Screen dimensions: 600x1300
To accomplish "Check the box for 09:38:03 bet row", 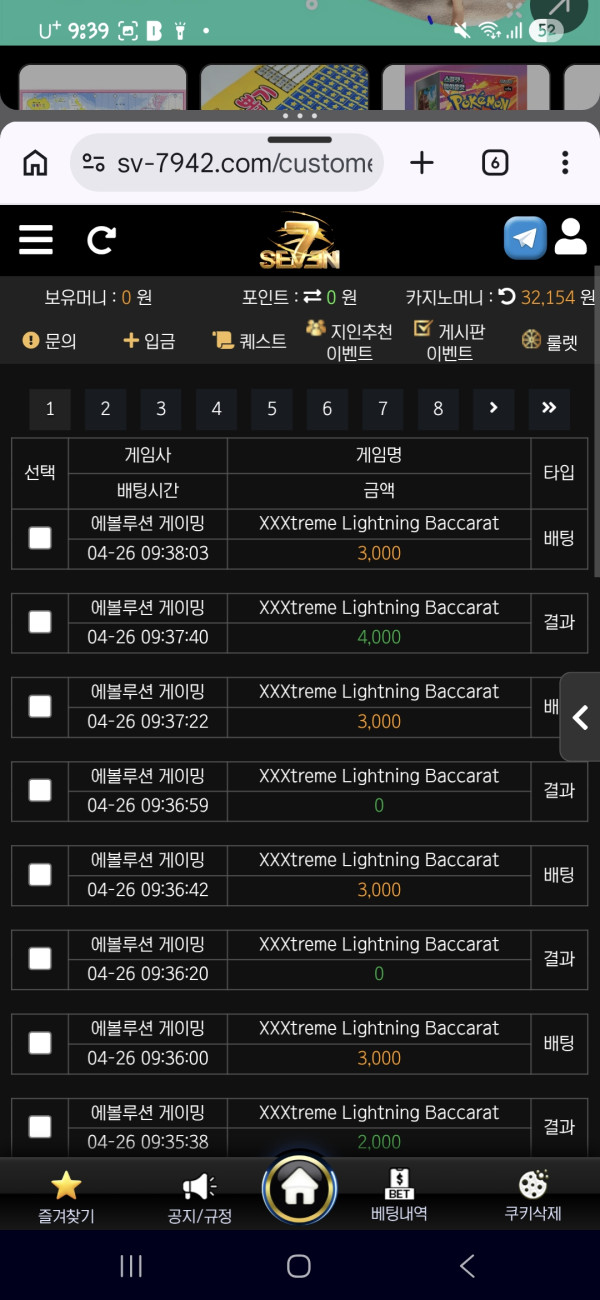I will pyautogui.click(x=40, y=538).
